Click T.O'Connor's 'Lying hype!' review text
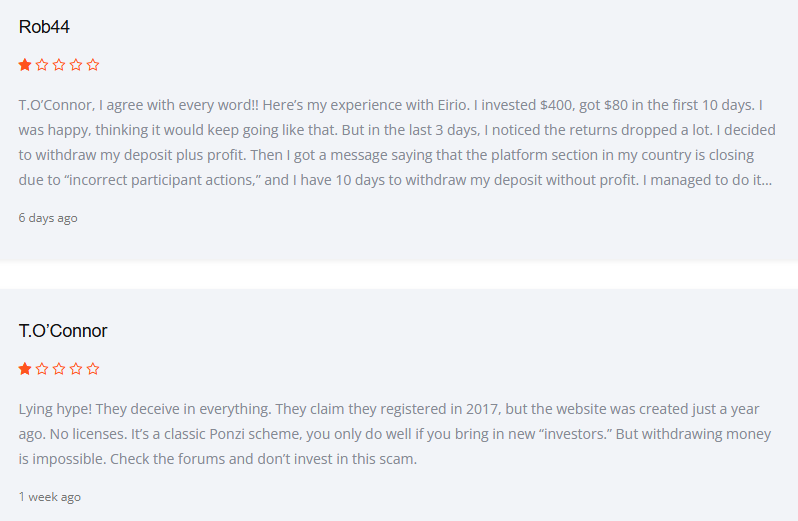 pyautogui.click(x=395, y=434)
